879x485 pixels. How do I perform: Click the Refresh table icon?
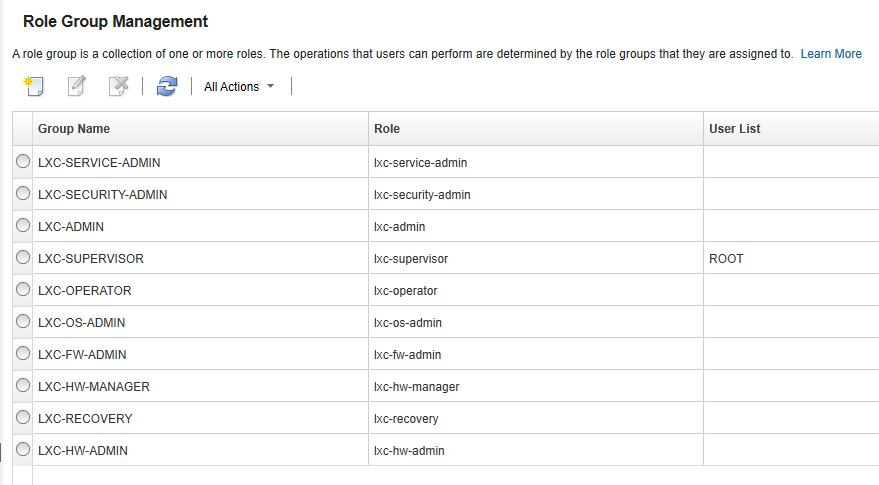[166, 86]
